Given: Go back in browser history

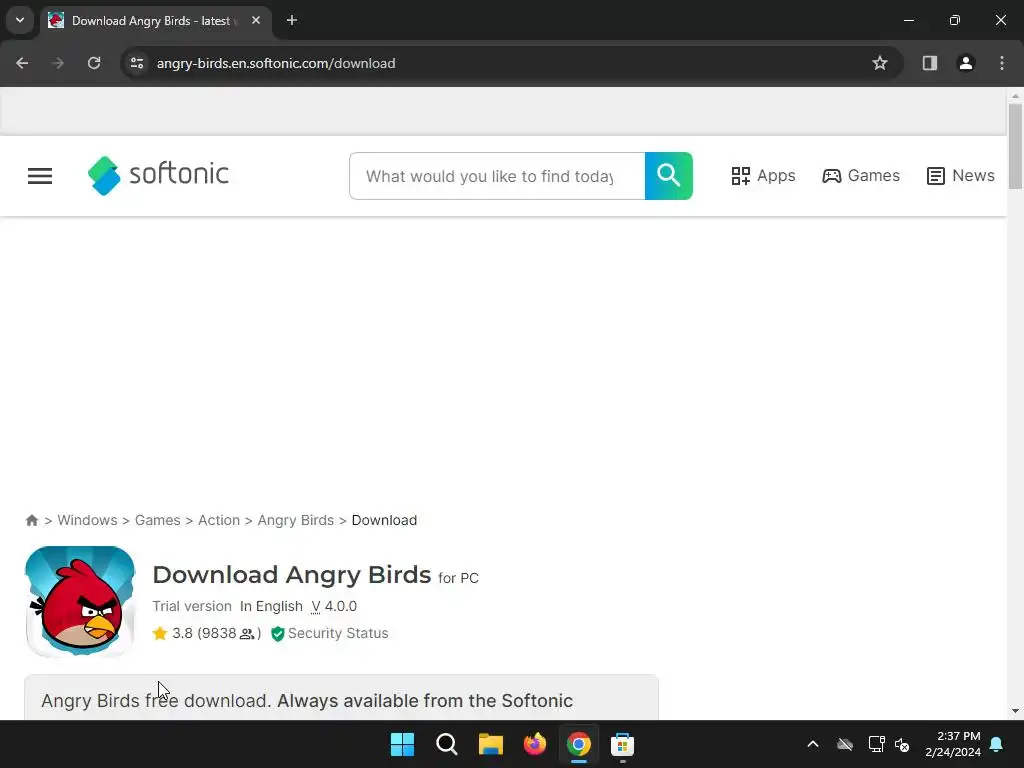Looking at the screenshot, I should point(22,63).
